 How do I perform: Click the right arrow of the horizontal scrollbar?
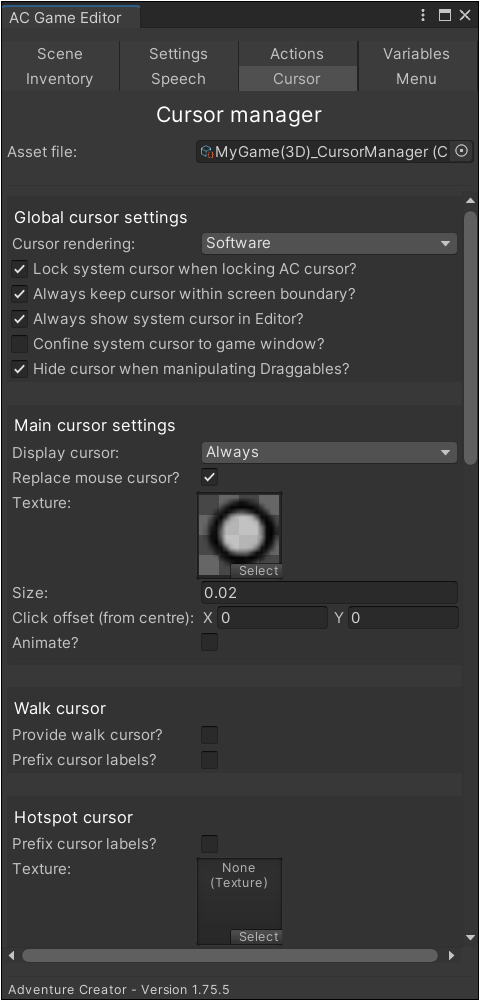coord(451,956)
